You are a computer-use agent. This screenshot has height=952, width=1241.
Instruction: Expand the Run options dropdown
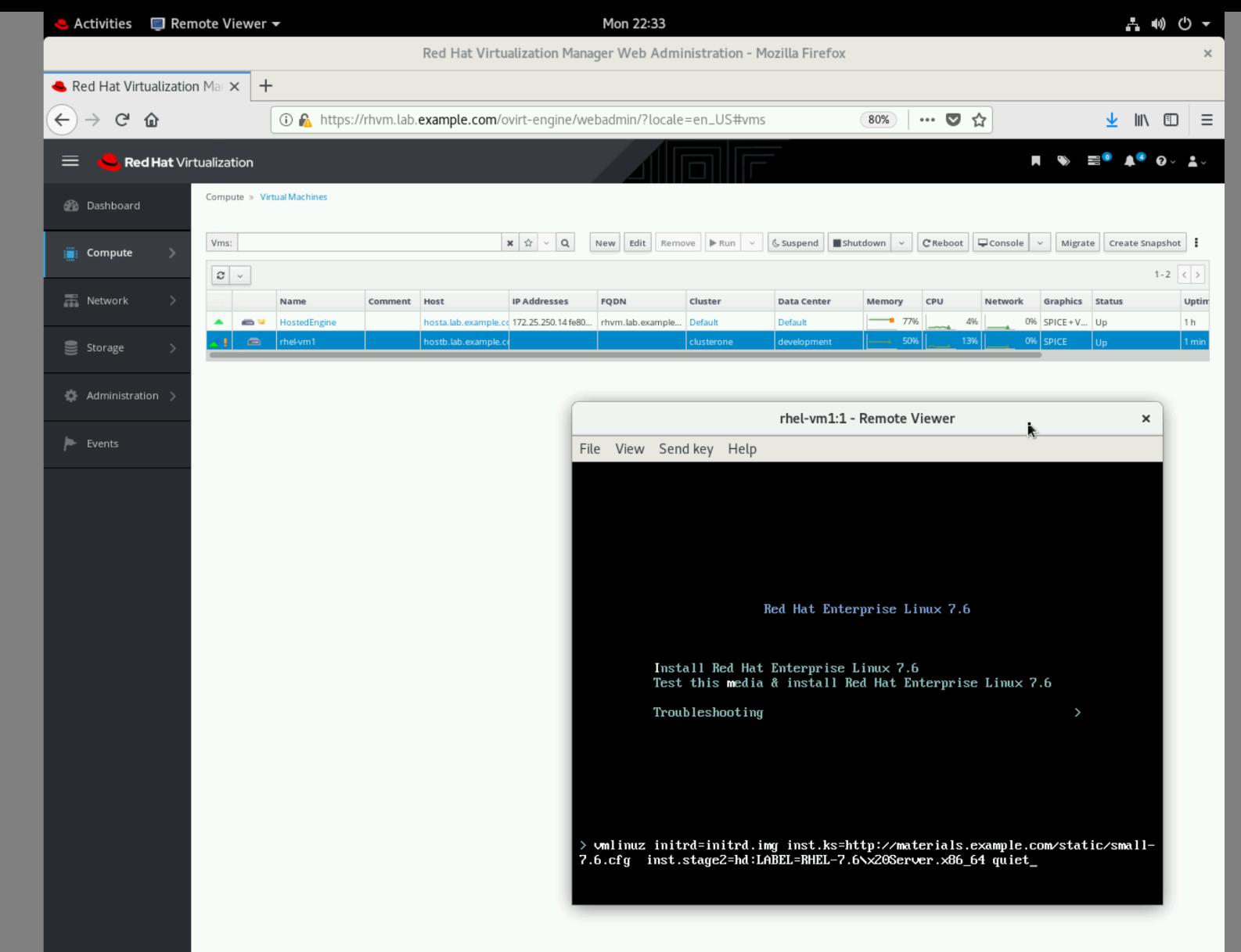point(752,242)
